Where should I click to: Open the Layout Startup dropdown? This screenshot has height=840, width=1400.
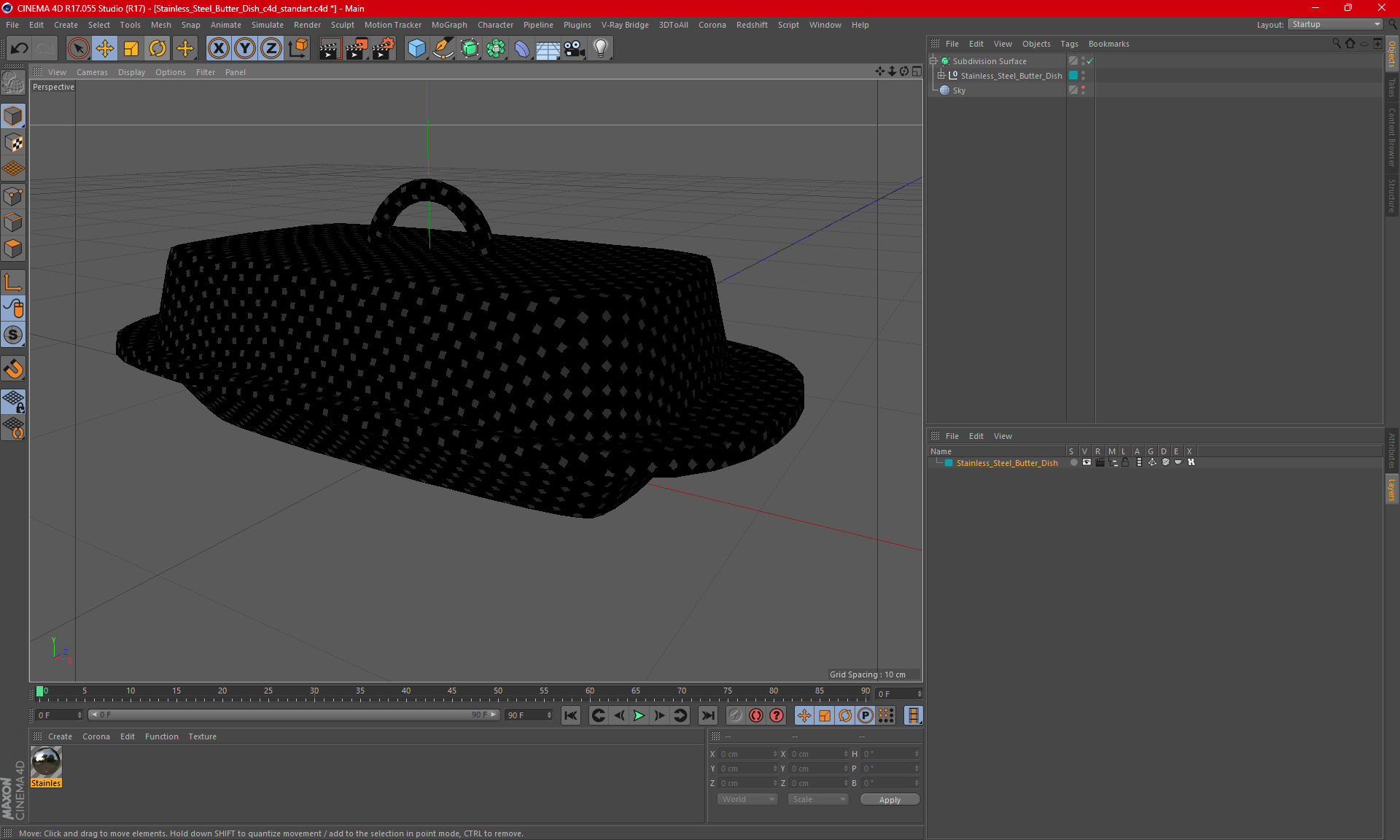tap(1336, 24)
